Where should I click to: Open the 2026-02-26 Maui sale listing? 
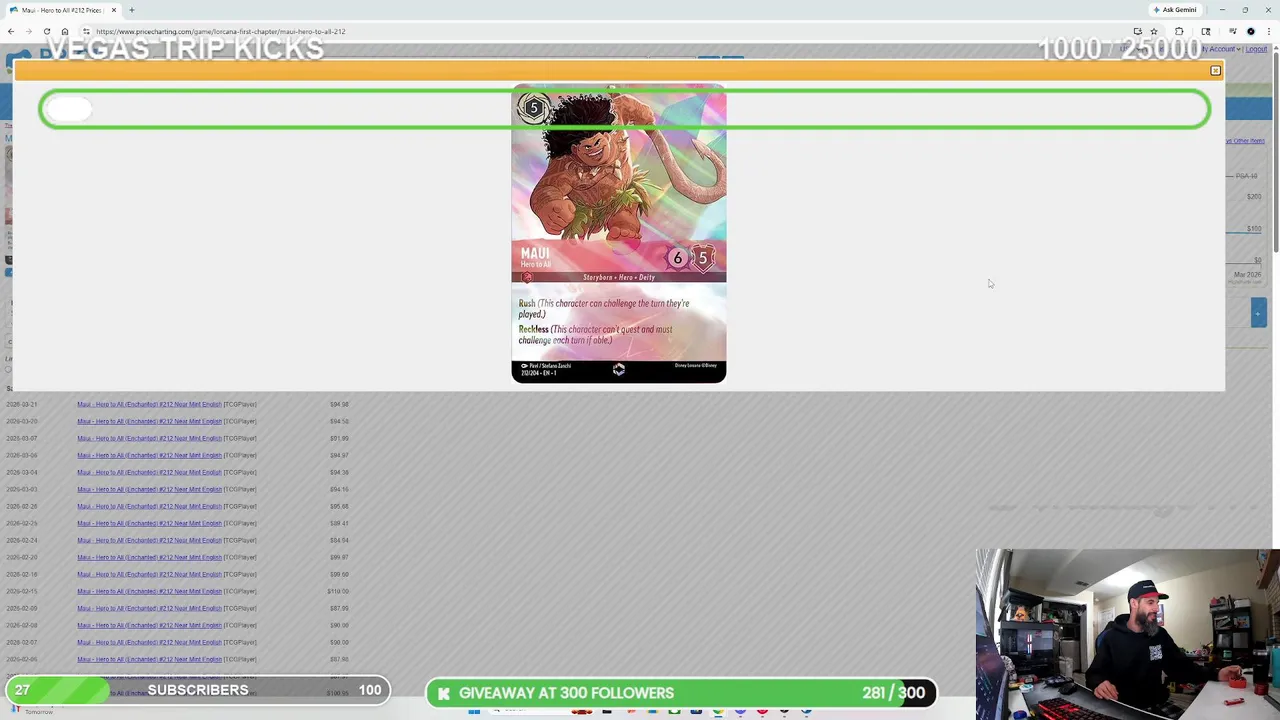tap(149, 506)
